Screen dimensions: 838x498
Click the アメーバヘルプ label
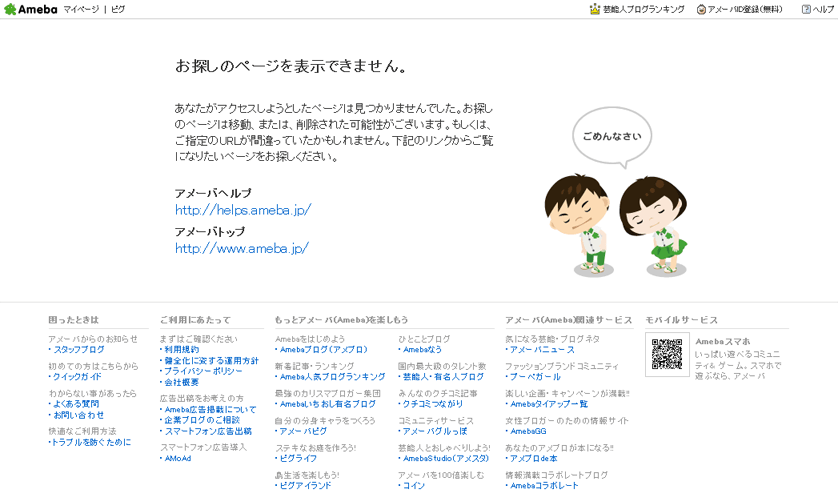coord(213,193)
